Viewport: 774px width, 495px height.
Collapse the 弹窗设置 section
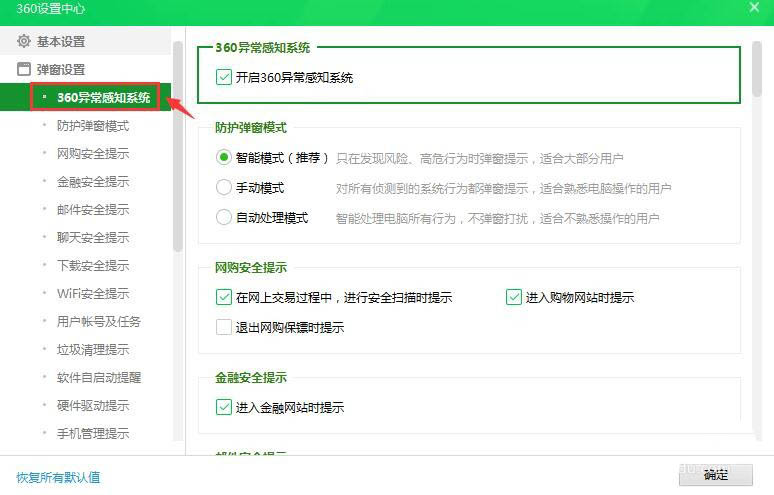[x=61, y=69]
